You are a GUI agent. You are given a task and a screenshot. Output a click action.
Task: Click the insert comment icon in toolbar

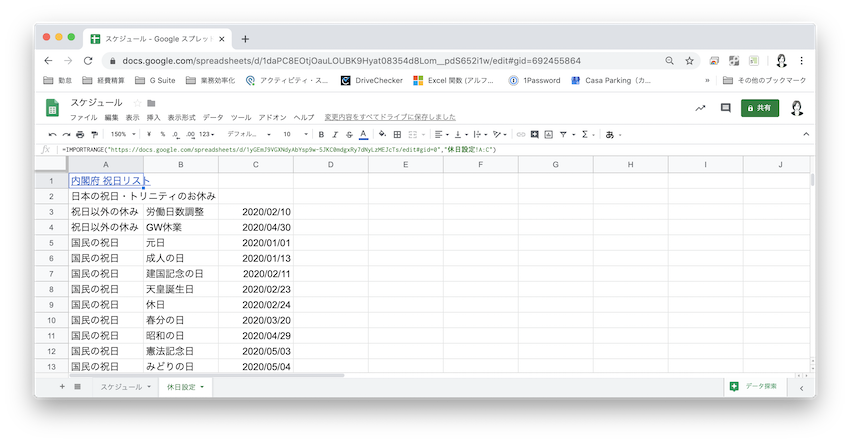click(x=534, y=134)
